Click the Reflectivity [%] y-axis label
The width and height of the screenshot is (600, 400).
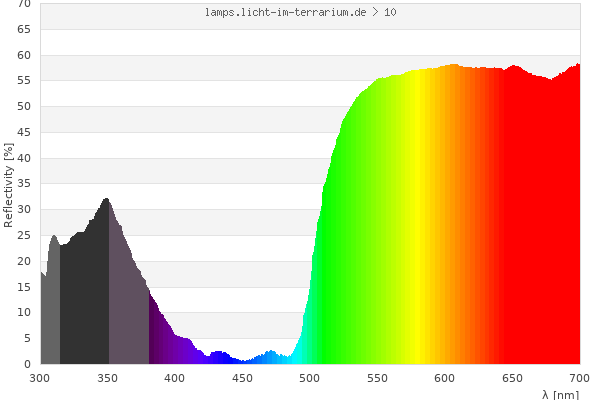[x=9, y=185]
